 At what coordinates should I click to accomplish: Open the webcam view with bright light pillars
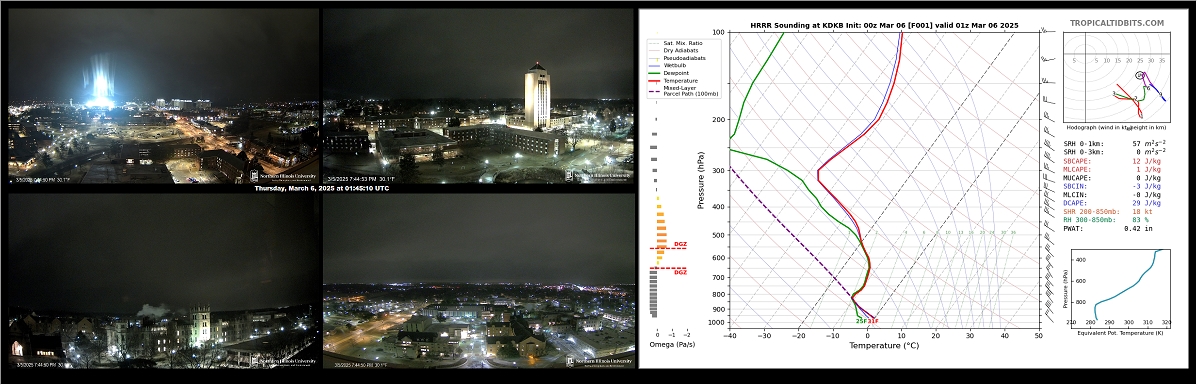(x=163, y=95)
